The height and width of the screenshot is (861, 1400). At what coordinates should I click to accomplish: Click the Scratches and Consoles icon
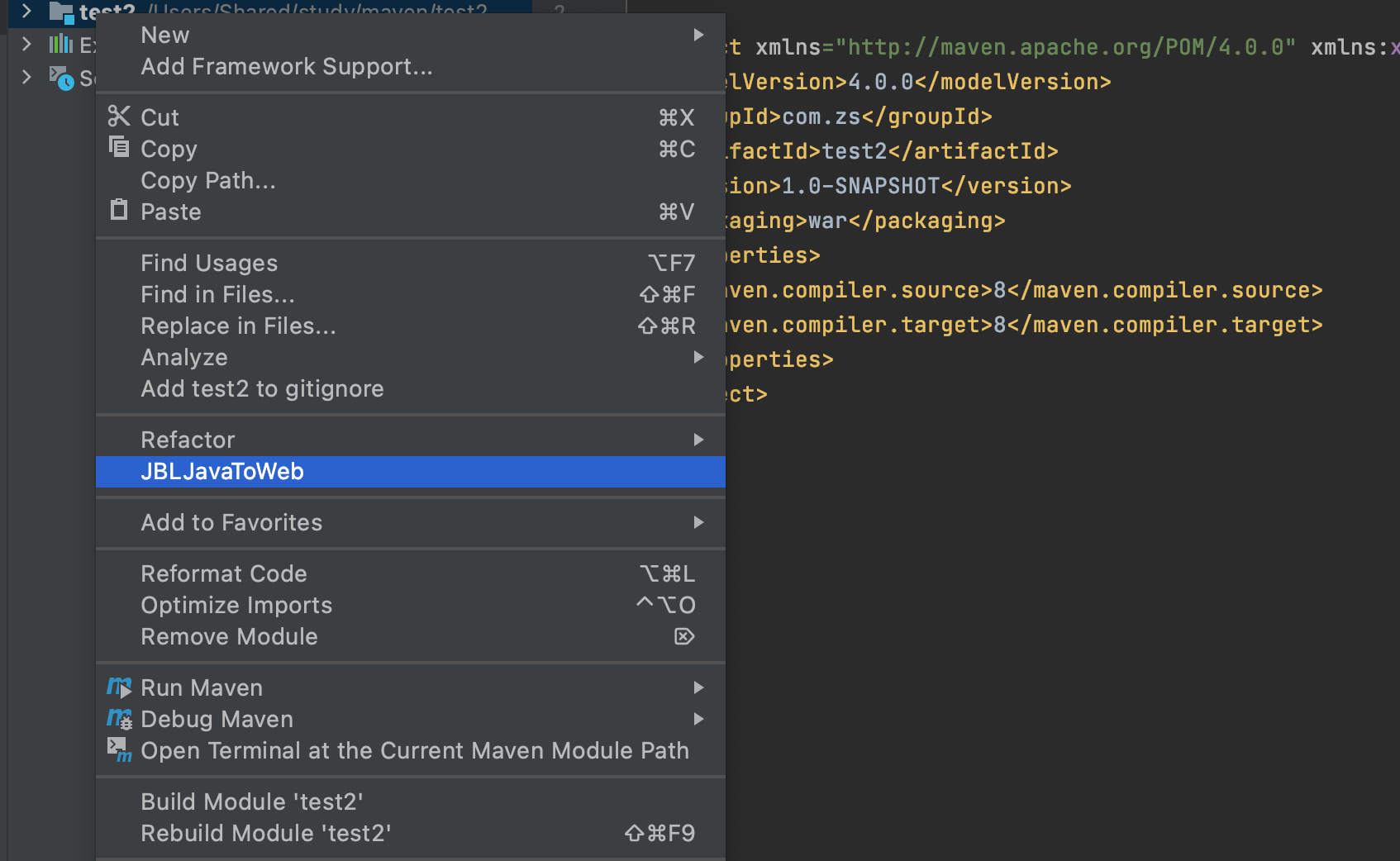(61, 78)
